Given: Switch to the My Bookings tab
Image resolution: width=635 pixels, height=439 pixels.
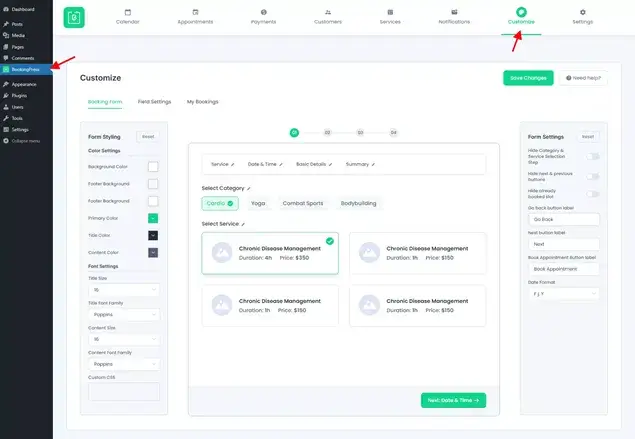Looking at the screenshot, I should pyautogui.click(x=202, y=102).
